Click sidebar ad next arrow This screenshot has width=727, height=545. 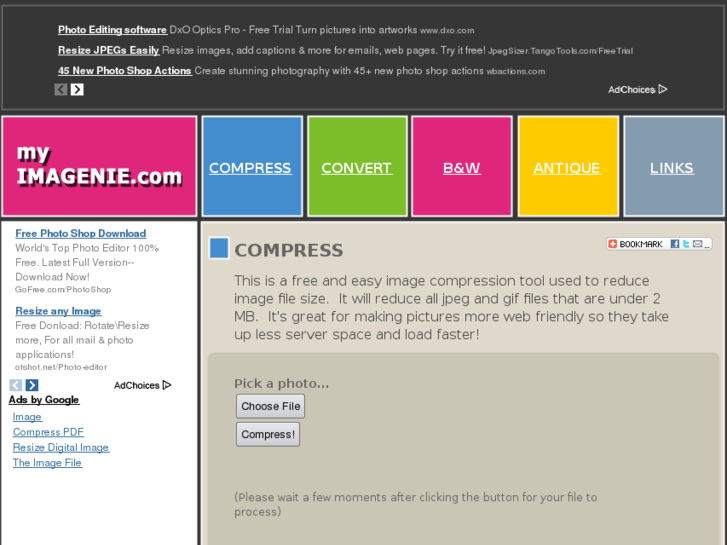point(32,385)
